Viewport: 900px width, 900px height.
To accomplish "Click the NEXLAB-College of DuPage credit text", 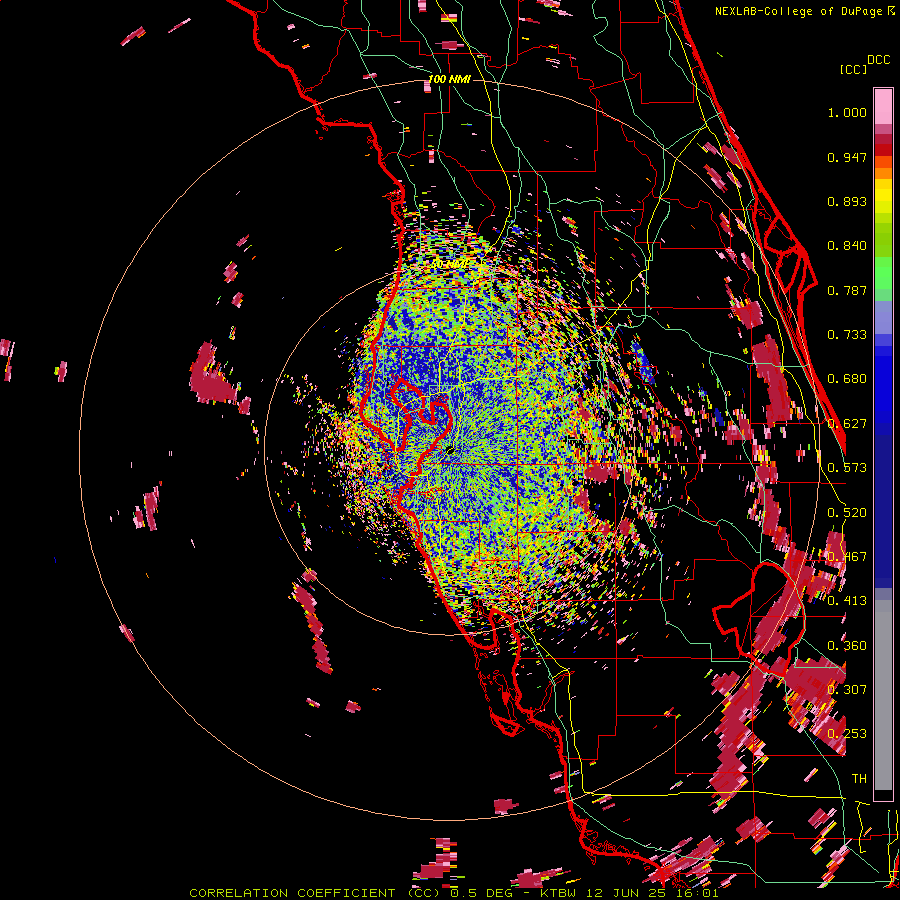I will coord(798,11).
